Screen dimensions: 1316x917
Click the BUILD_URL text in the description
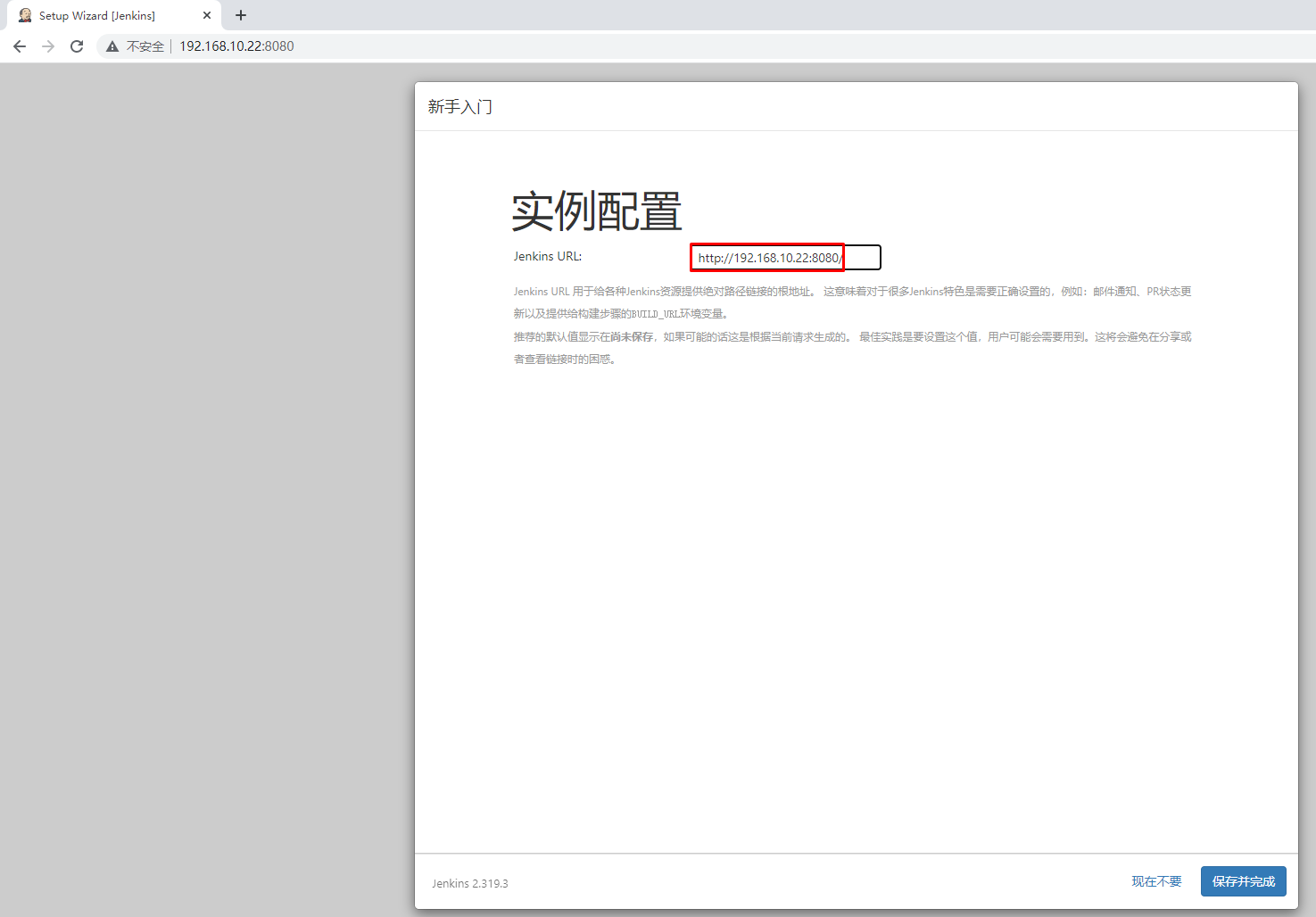655,314
